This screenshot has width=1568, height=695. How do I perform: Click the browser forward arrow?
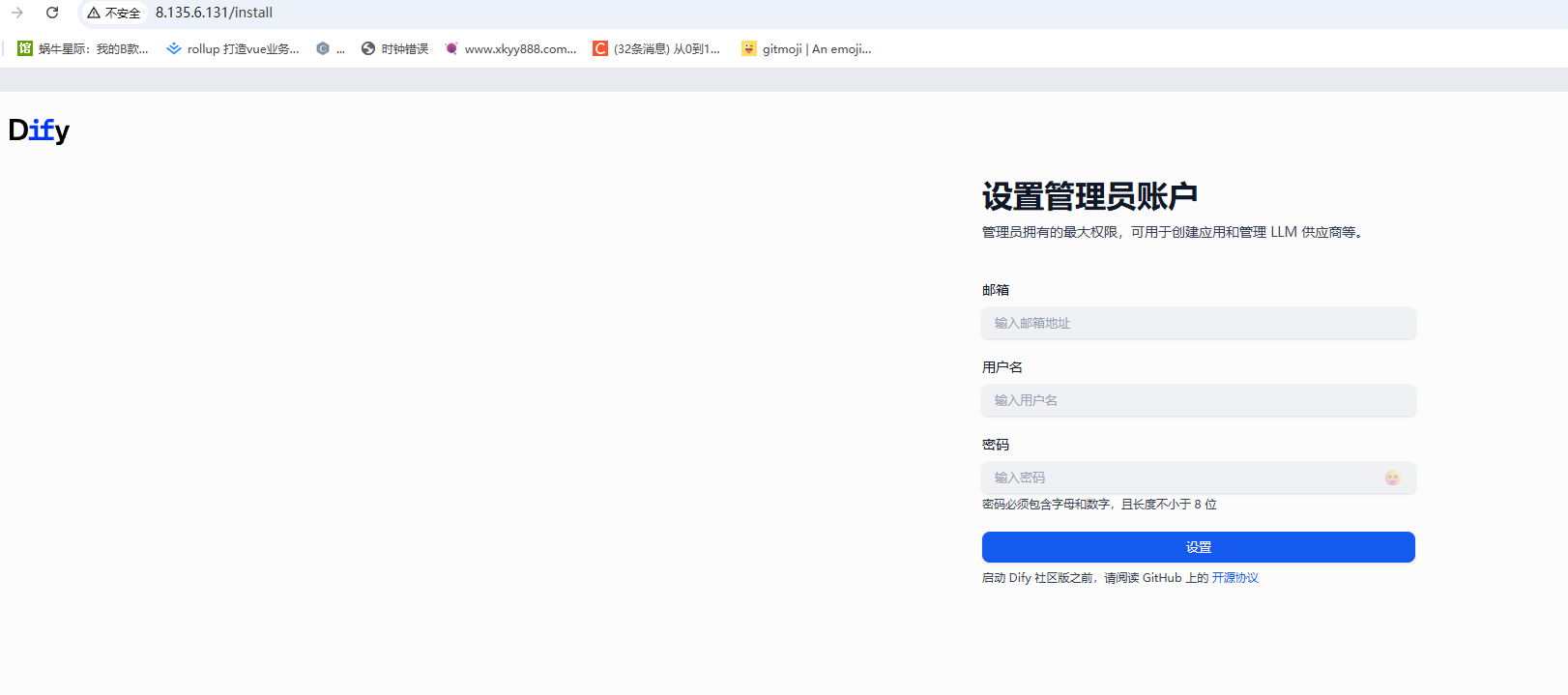click(17, 13)
